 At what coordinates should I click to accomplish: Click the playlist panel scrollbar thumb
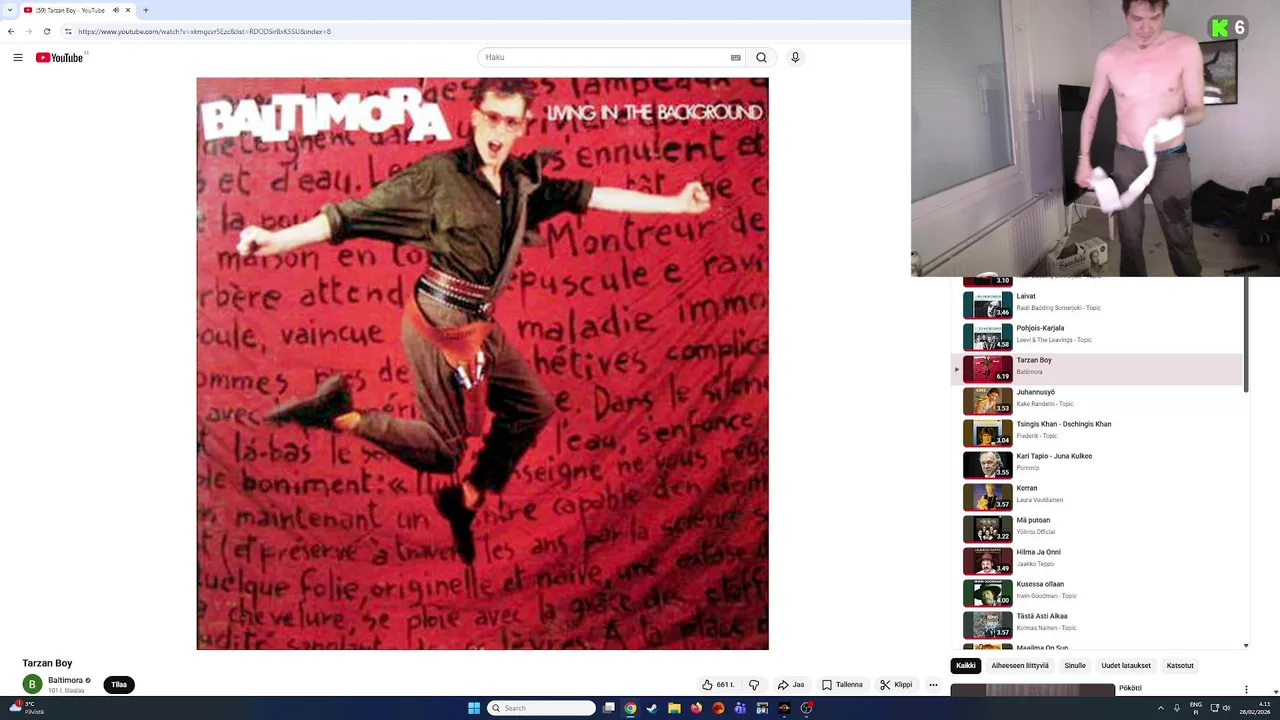coord(1246,335)
